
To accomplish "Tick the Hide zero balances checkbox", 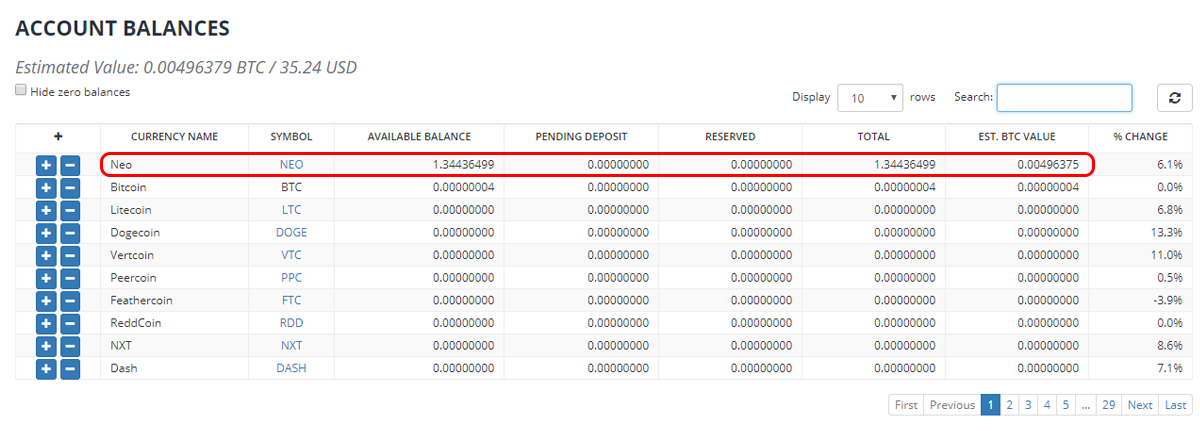I will click(21, 90).
